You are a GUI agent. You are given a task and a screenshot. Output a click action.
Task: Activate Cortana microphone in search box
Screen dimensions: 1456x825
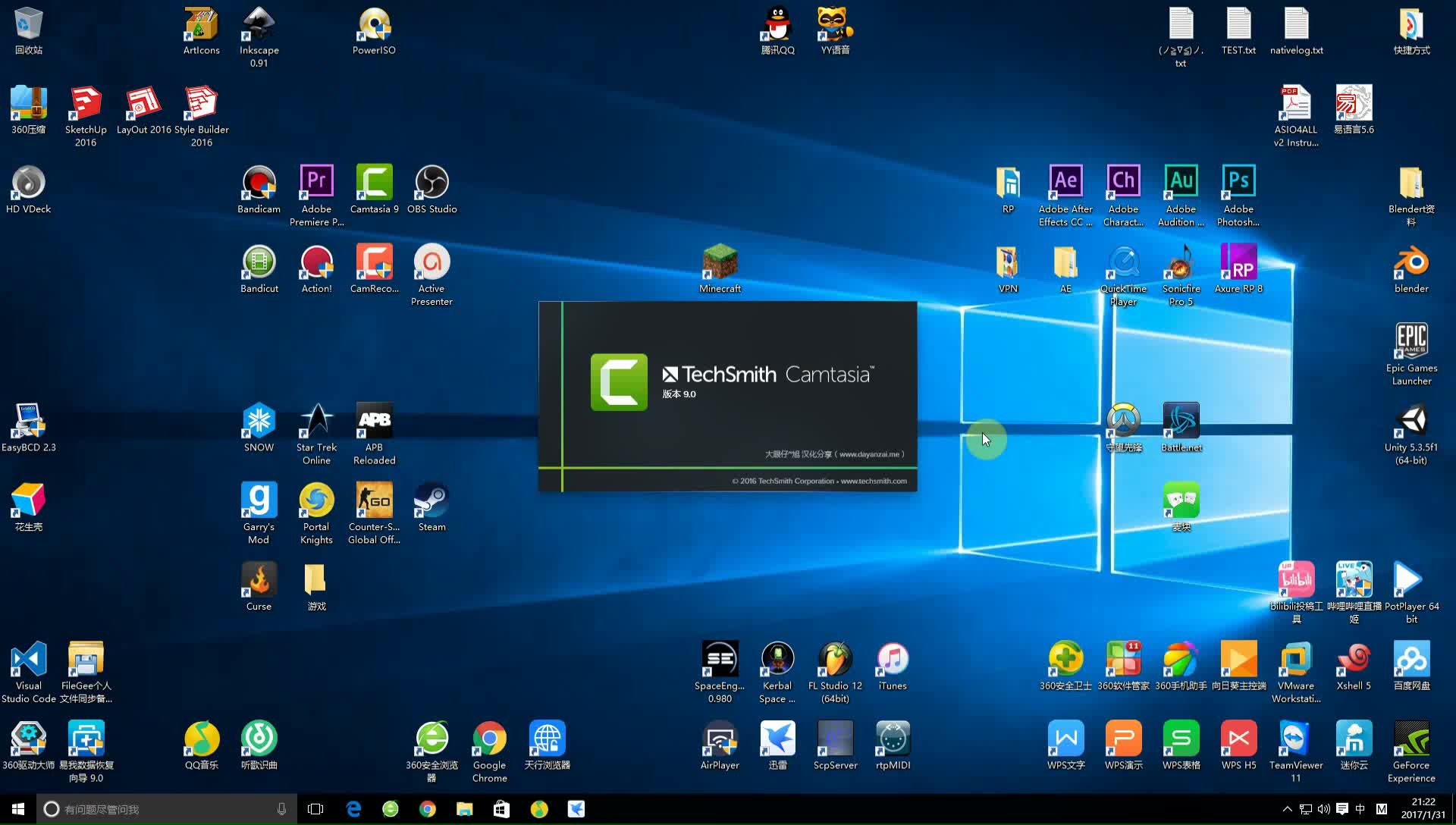pyautogui.click(x=281, y=809)
